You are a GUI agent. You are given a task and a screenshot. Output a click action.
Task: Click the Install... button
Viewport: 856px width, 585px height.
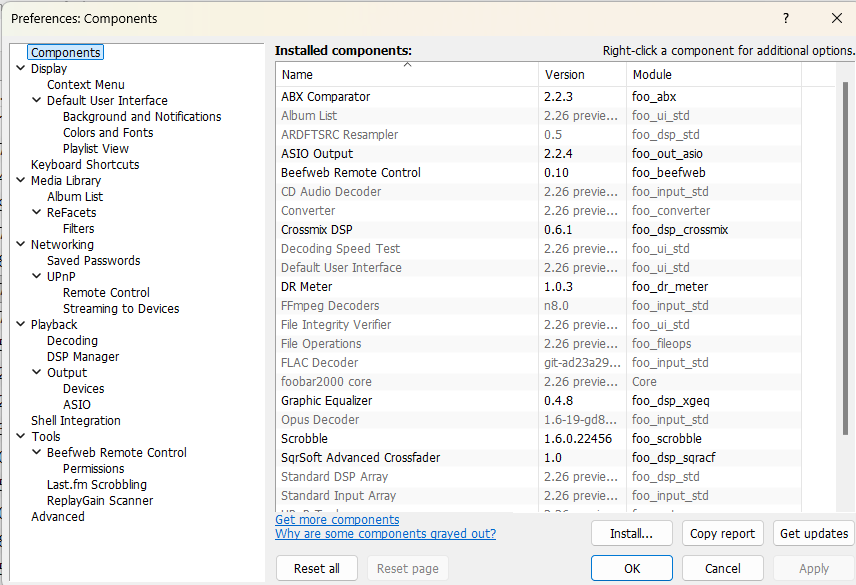coord(631,533)
